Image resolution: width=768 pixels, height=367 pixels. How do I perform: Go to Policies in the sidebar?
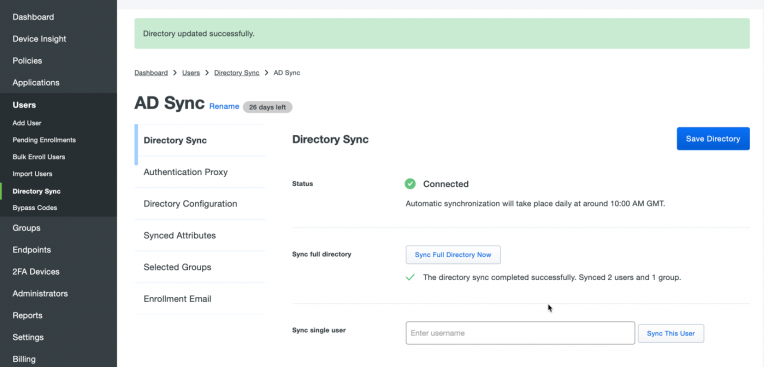click(x=27, y=61)
